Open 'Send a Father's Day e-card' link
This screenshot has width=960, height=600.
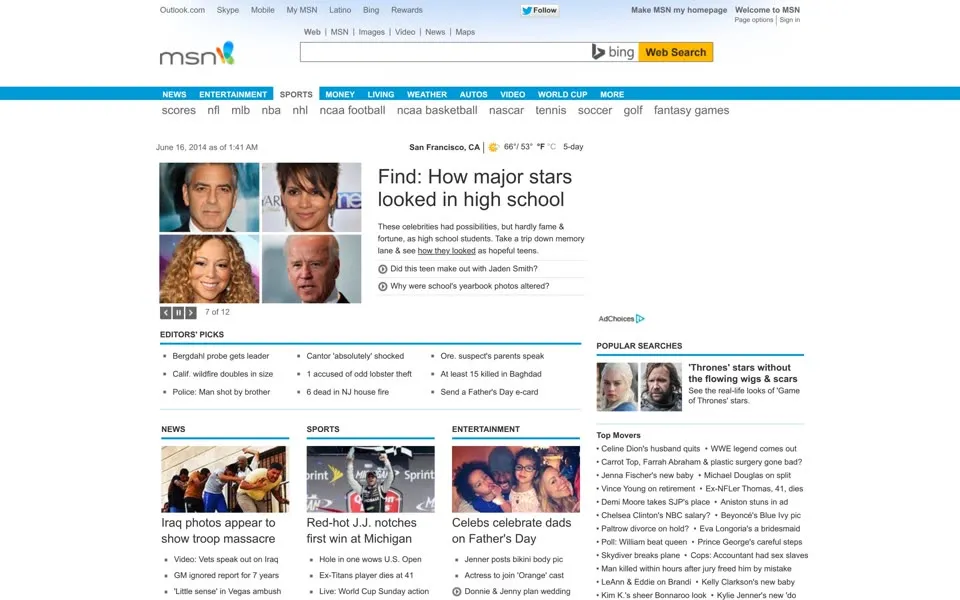pyautogui.click(x=489, y=392)
